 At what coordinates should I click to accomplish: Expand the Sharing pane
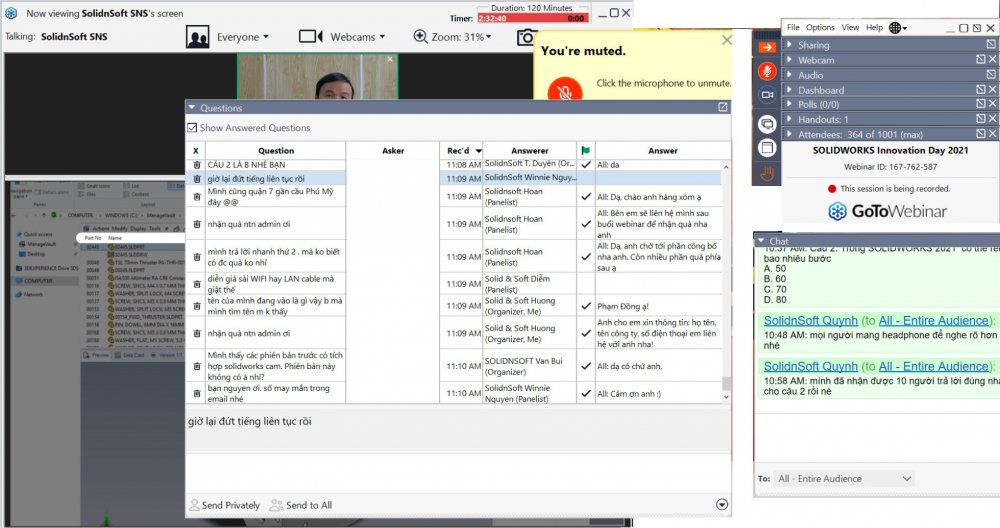click(790, 45)
